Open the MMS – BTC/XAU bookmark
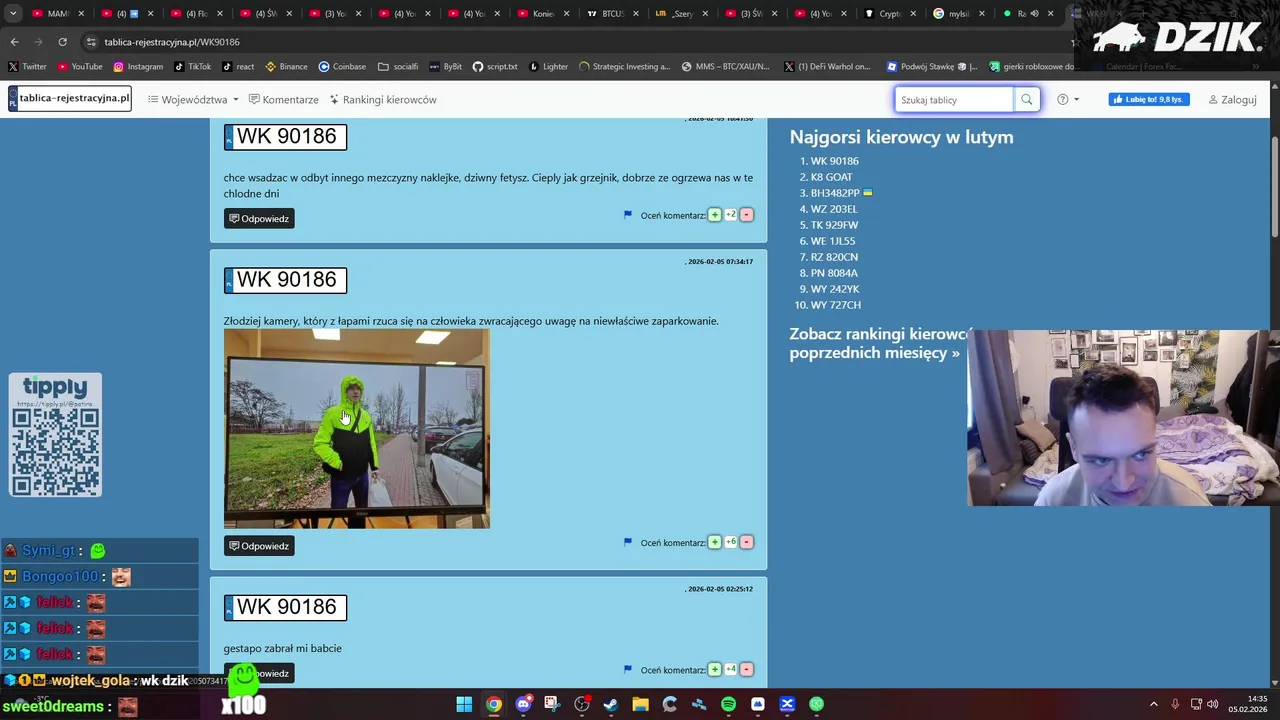The height and width of the screenshot is (720, 1280). (726, 66)
